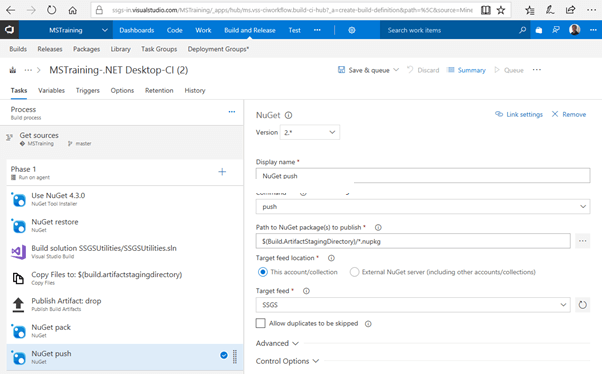Click the web notes pen icon

[550, 10]
